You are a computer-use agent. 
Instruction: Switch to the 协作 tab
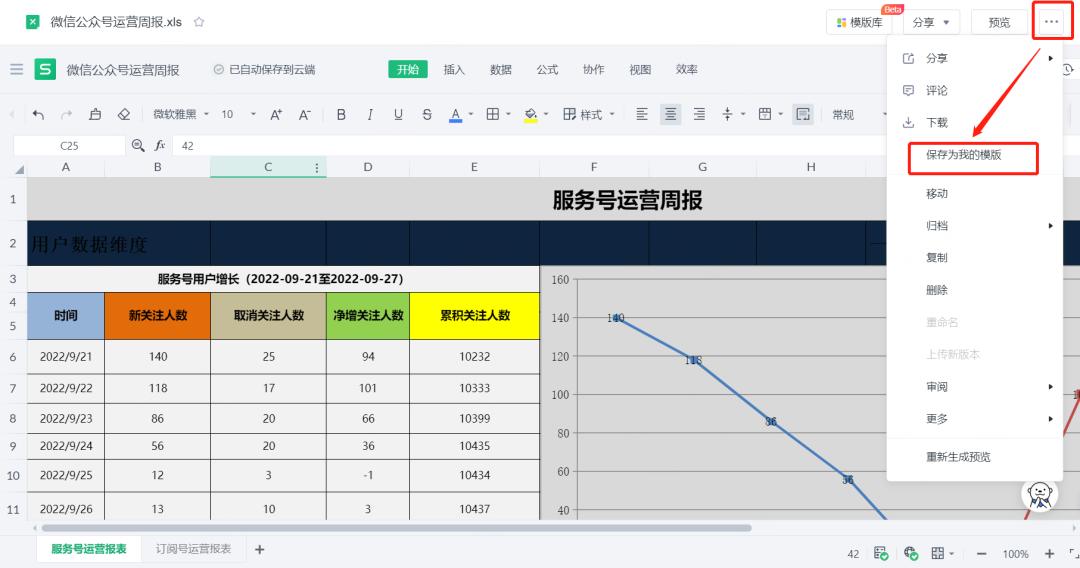pos(593,69)
